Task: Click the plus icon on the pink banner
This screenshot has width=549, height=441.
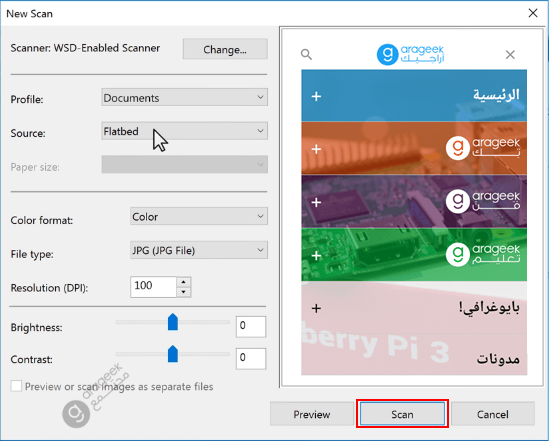Action: pyautogui.click(x=316, y=308)
